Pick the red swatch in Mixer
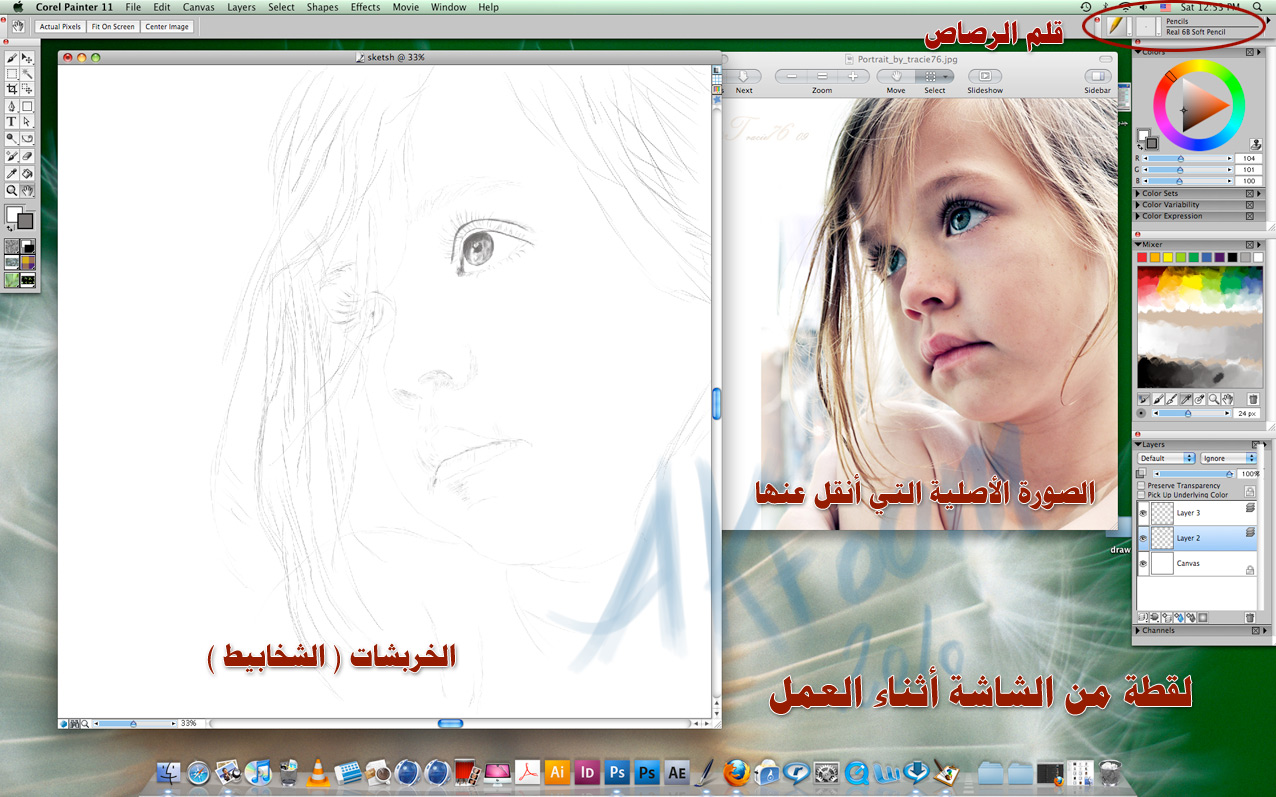Image resolution: width=1276 pixels, height=797 pixels. (x=1143, y=257)
